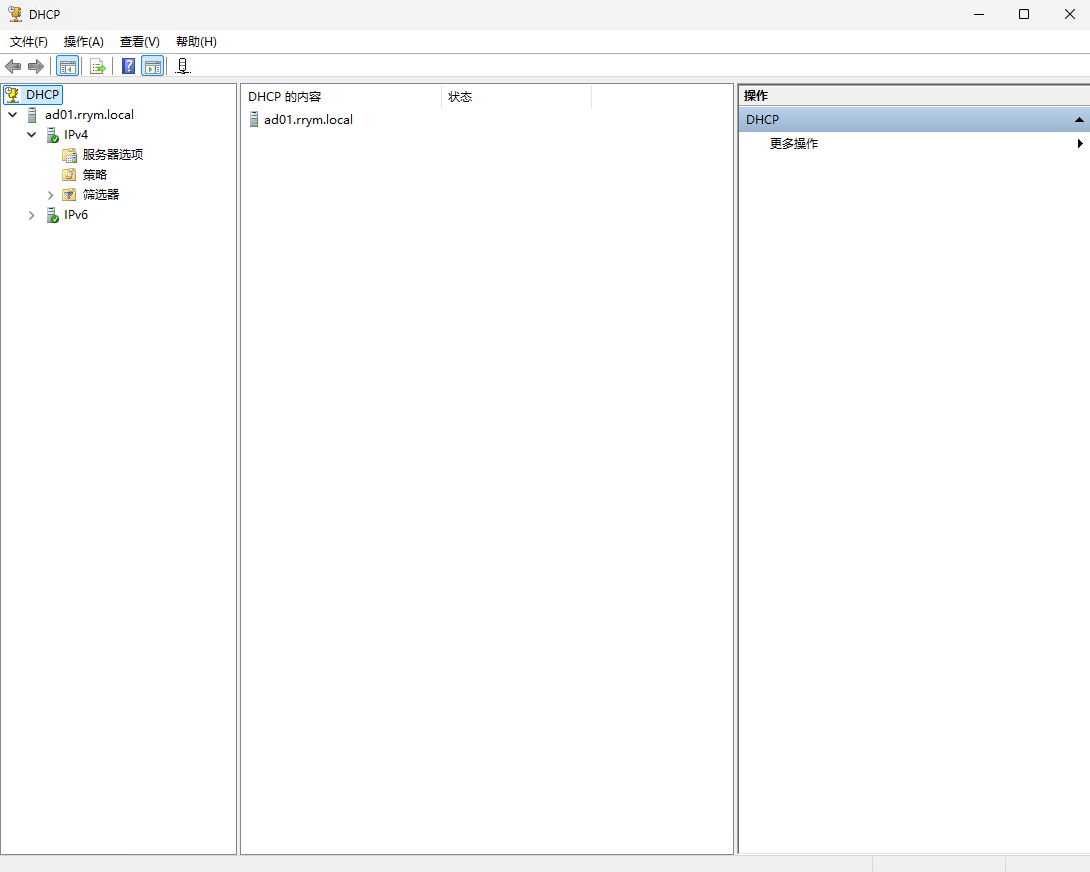The height and width of the screenshot is (872, 1090).
Task: Toggle the show/hide Action pane button
Action: coord(152,66)
